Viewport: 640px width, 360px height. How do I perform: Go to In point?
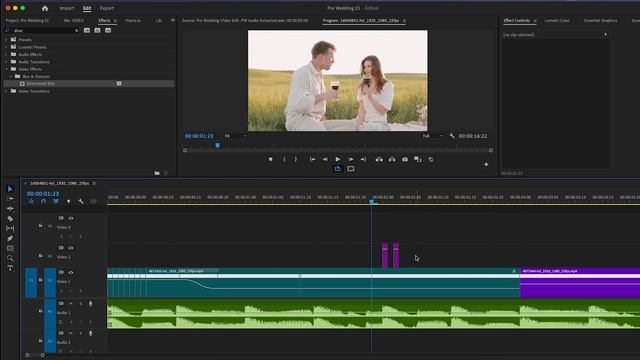312,159
